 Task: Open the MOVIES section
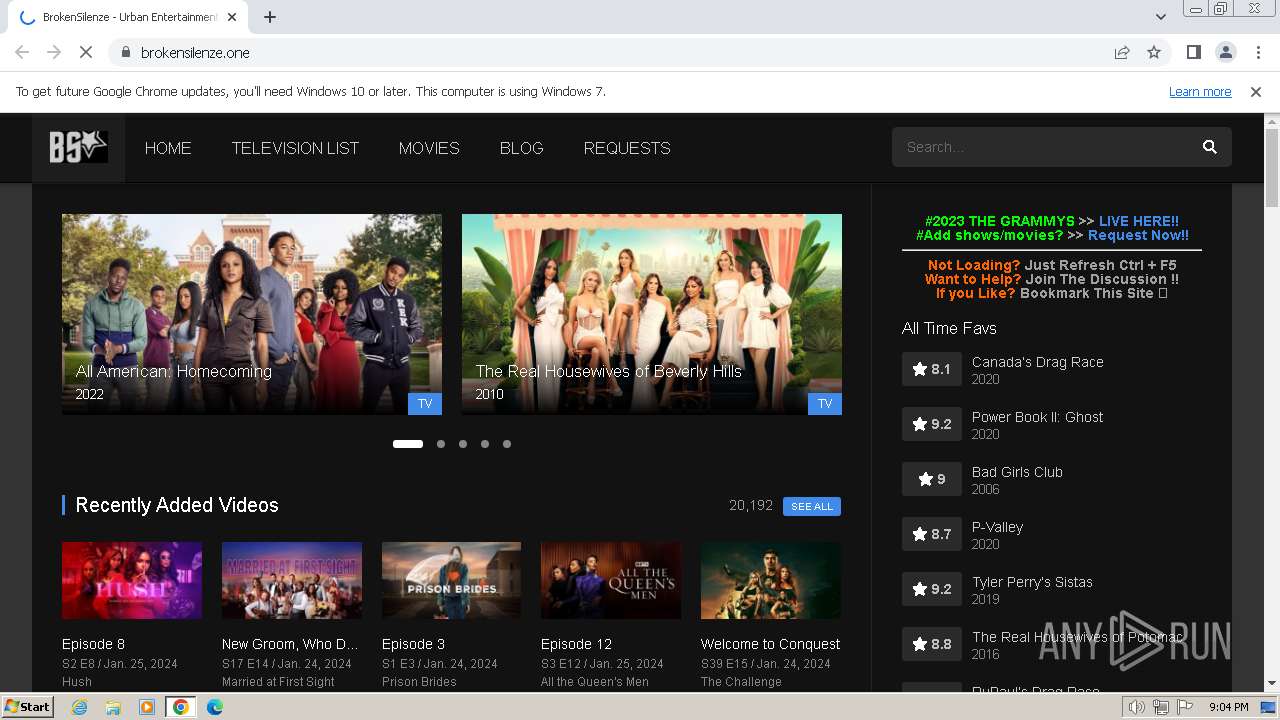tap(429, 148)
